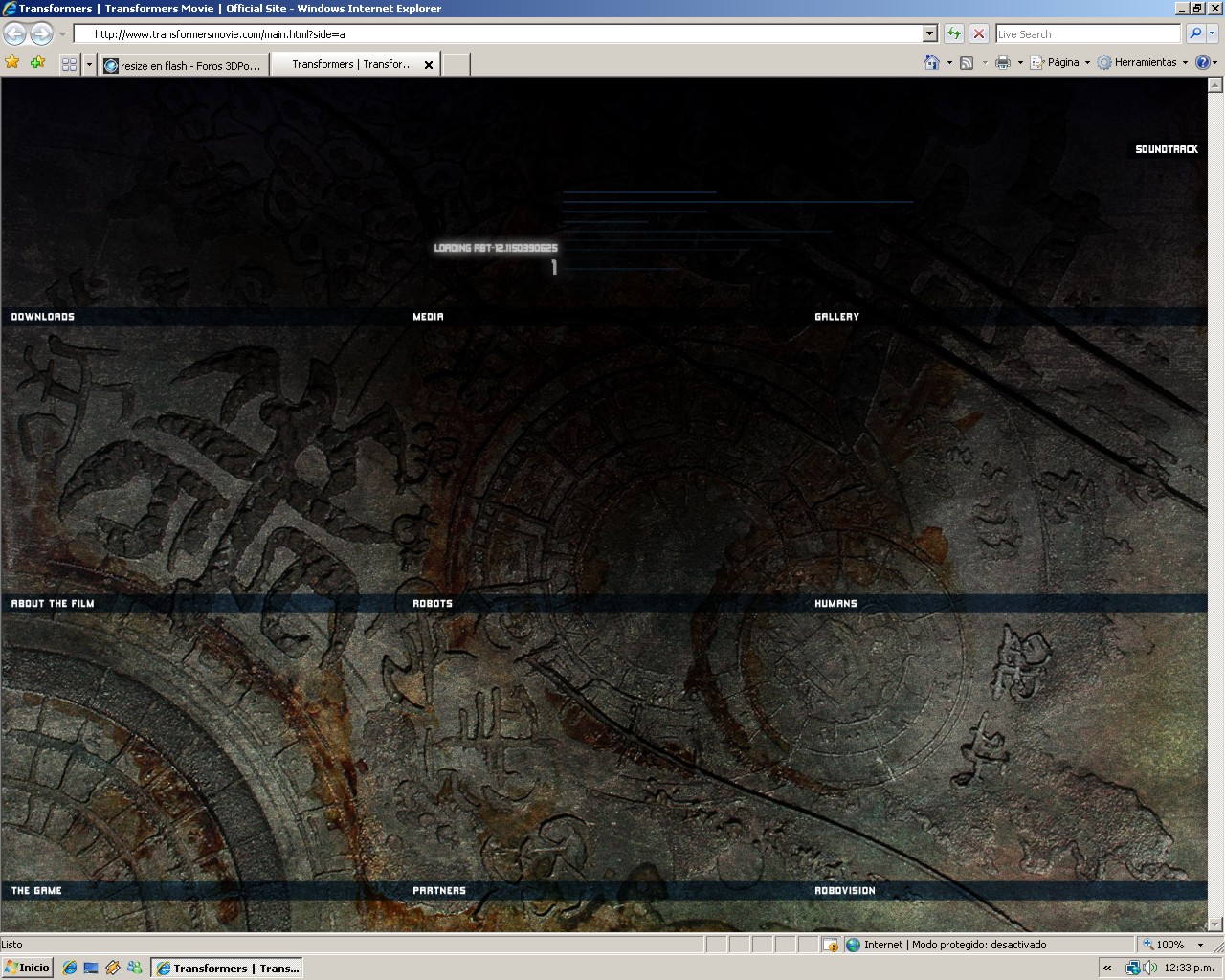The width and height of the screenshot is (1225, 980).
Task: Click the Internet security zone globe icon
Action: pyautogui.click(x=853, y=945)
